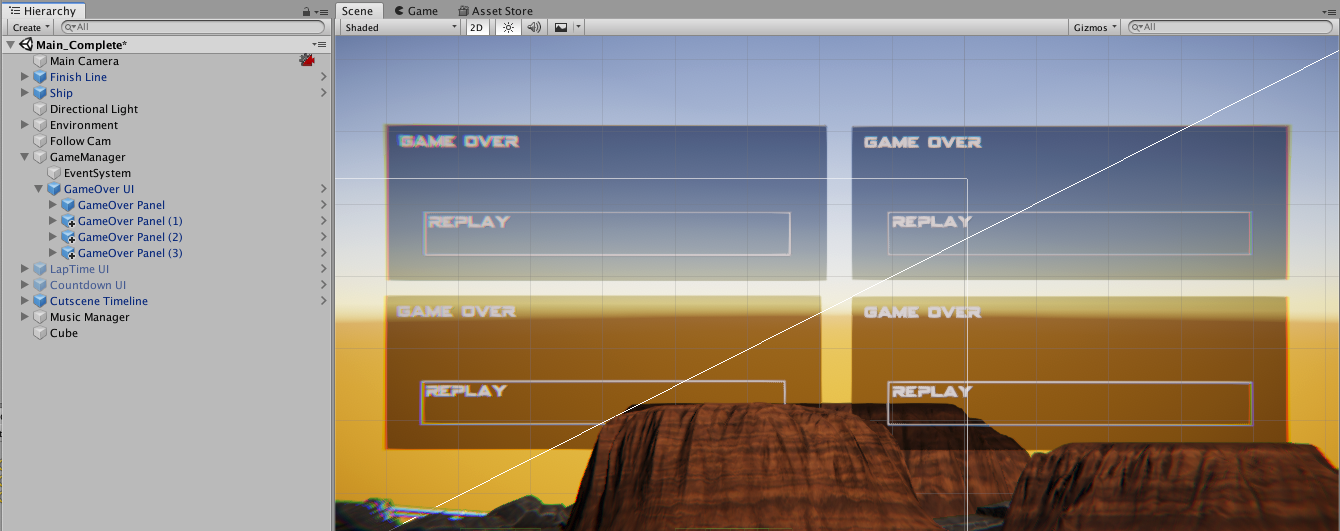Collapse the GameOver UI object
The width and height of the screenshot is (1340, 531).
[x=39, y=189]
